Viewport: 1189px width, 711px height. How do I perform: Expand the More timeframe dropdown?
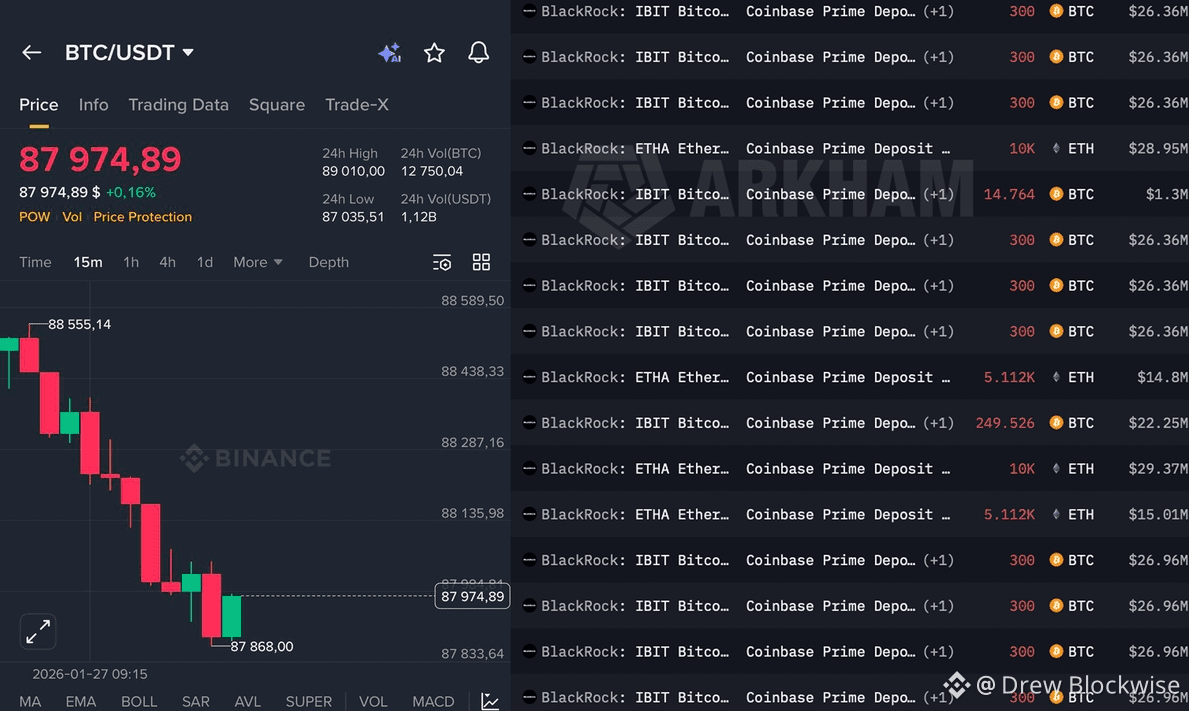coord(257,262)
